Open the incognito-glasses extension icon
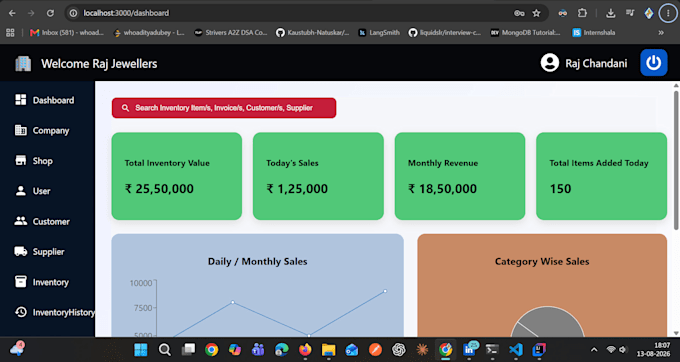The width and height of the screenshot is (680, 362). click(562, 13)
